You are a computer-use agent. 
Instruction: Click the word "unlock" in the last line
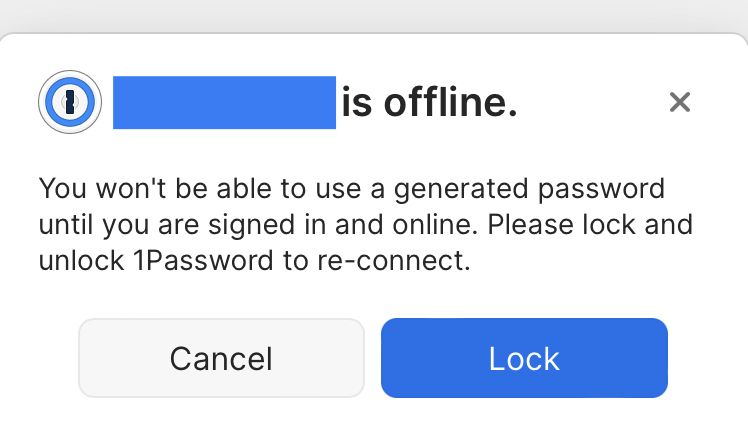point(82,262)
